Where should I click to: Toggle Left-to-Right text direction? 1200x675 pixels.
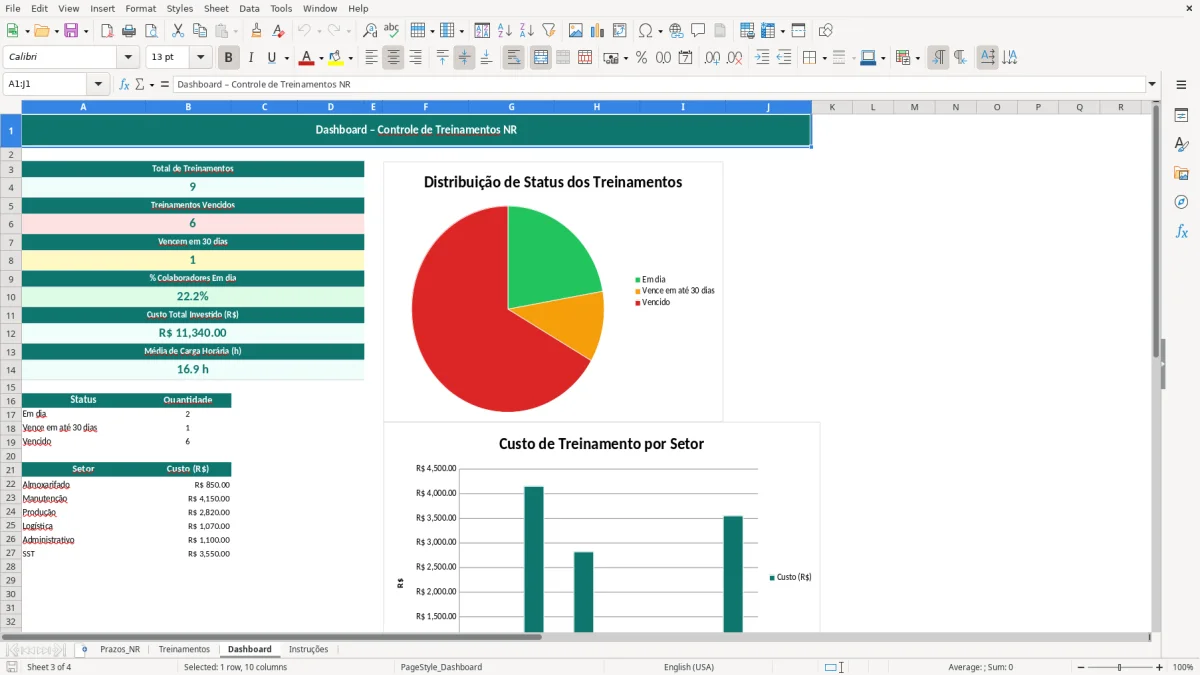pos(938,58)
